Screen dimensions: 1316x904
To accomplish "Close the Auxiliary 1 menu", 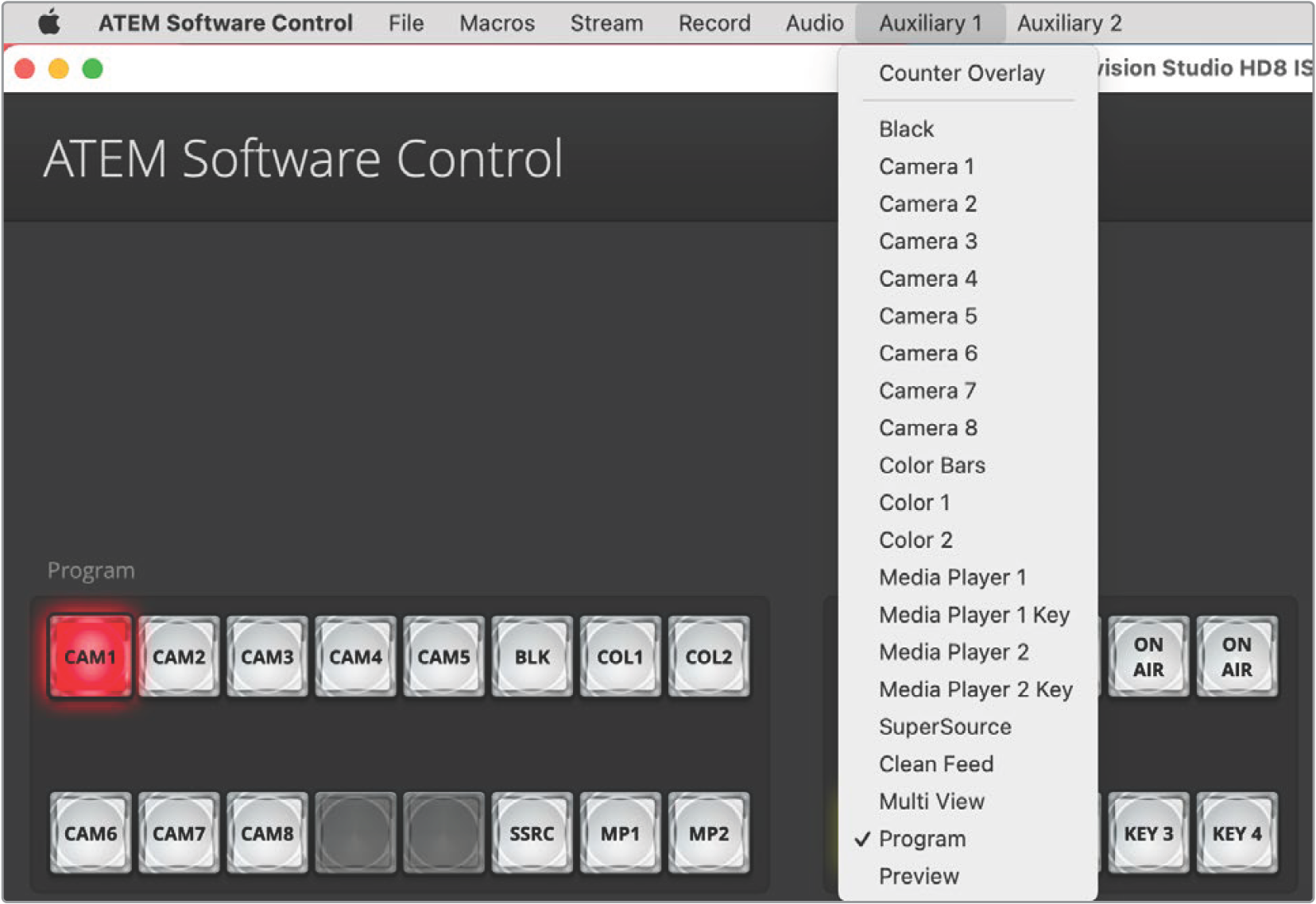I will coord(931,23).
